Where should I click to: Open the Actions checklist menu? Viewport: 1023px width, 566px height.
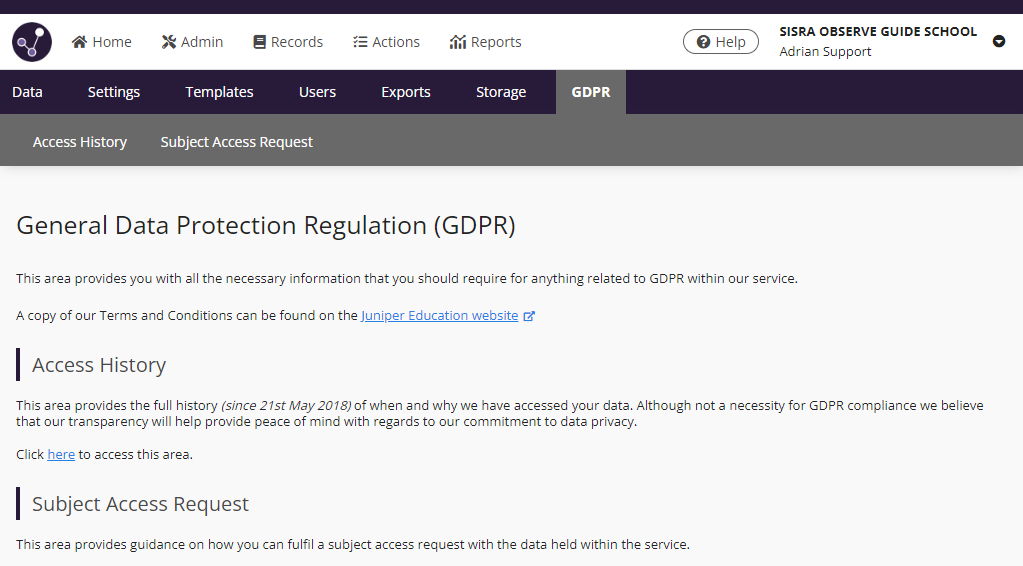tap(386, 42)
